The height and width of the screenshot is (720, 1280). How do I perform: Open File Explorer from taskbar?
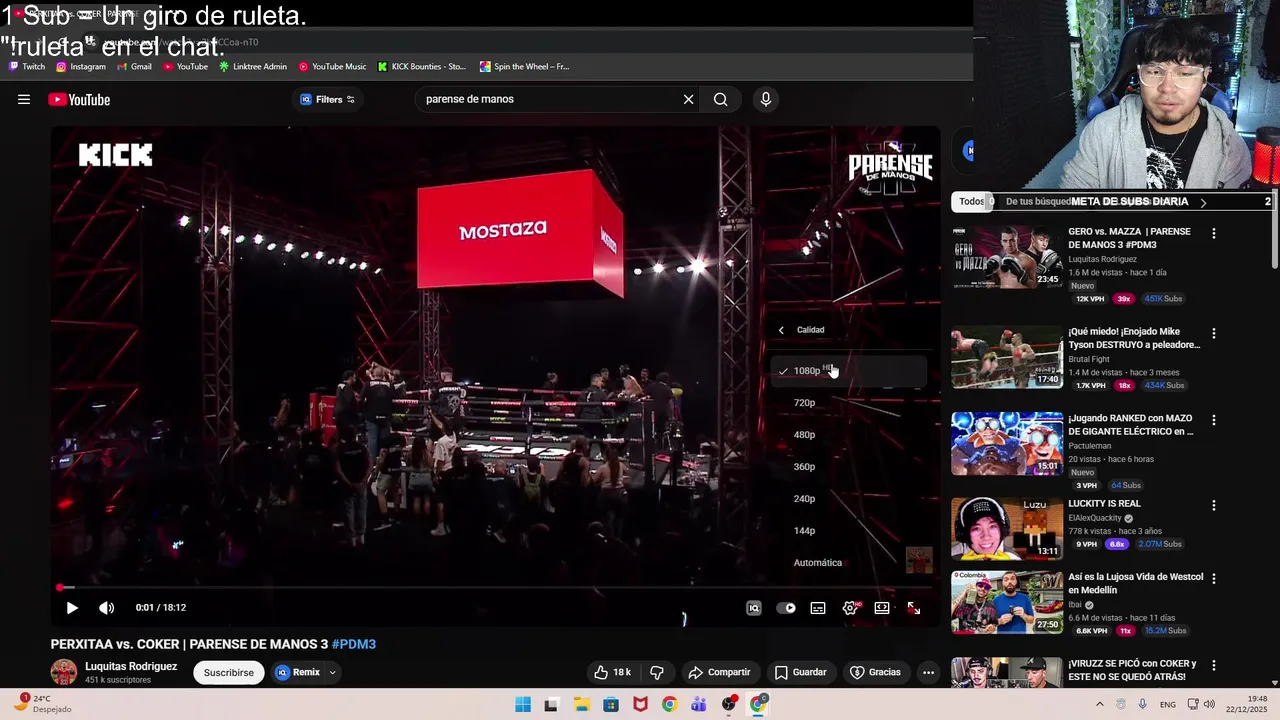coord(581,704)
